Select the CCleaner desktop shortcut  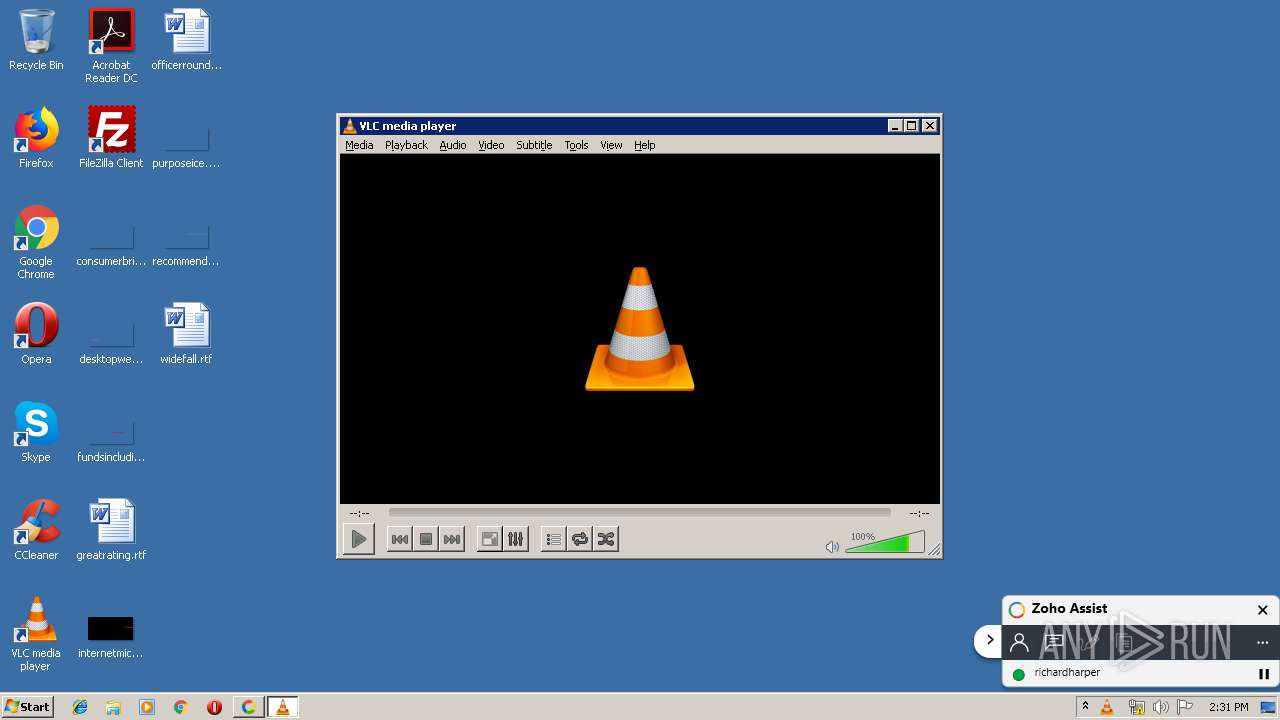[36, 530]
